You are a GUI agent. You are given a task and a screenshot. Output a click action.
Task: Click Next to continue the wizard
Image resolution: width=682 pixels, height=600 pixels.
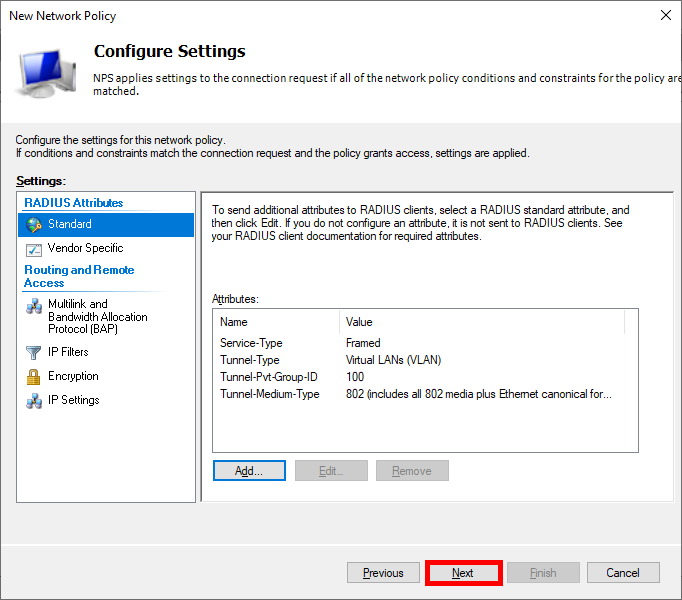coord(463,573)
